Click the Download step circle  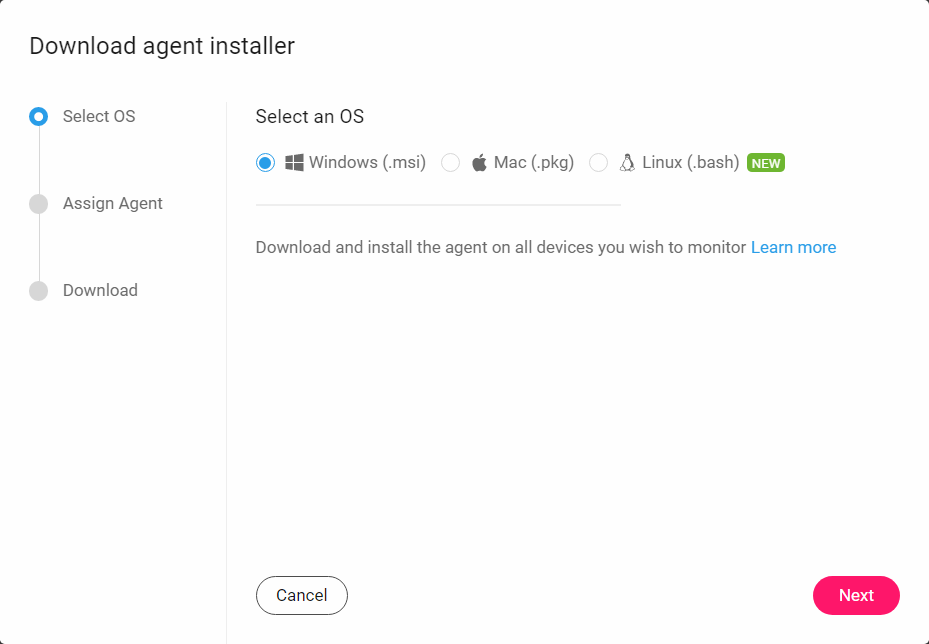tap(38, 290)
